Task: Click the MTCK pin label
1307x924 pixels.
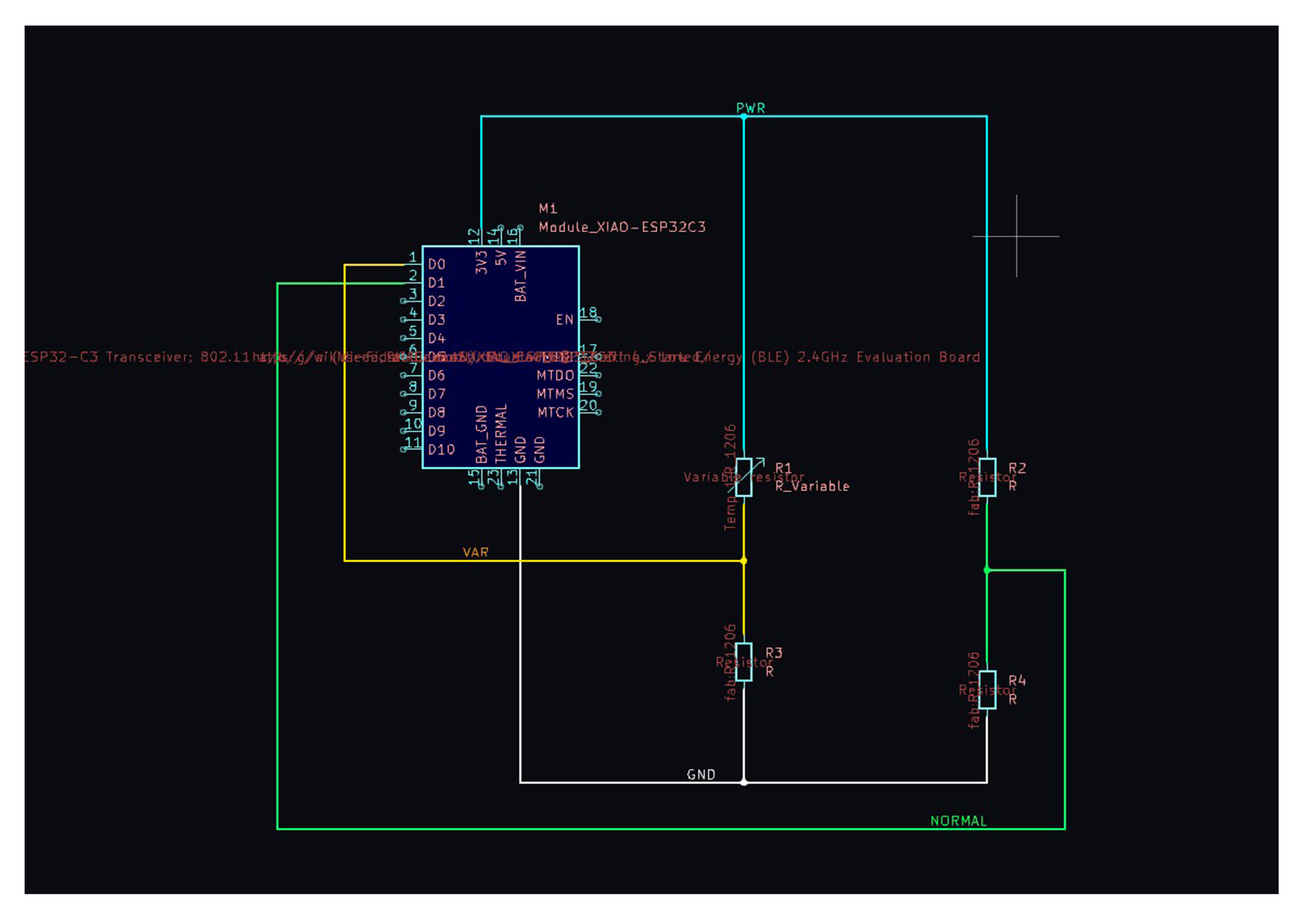Action: click(555, 413)
